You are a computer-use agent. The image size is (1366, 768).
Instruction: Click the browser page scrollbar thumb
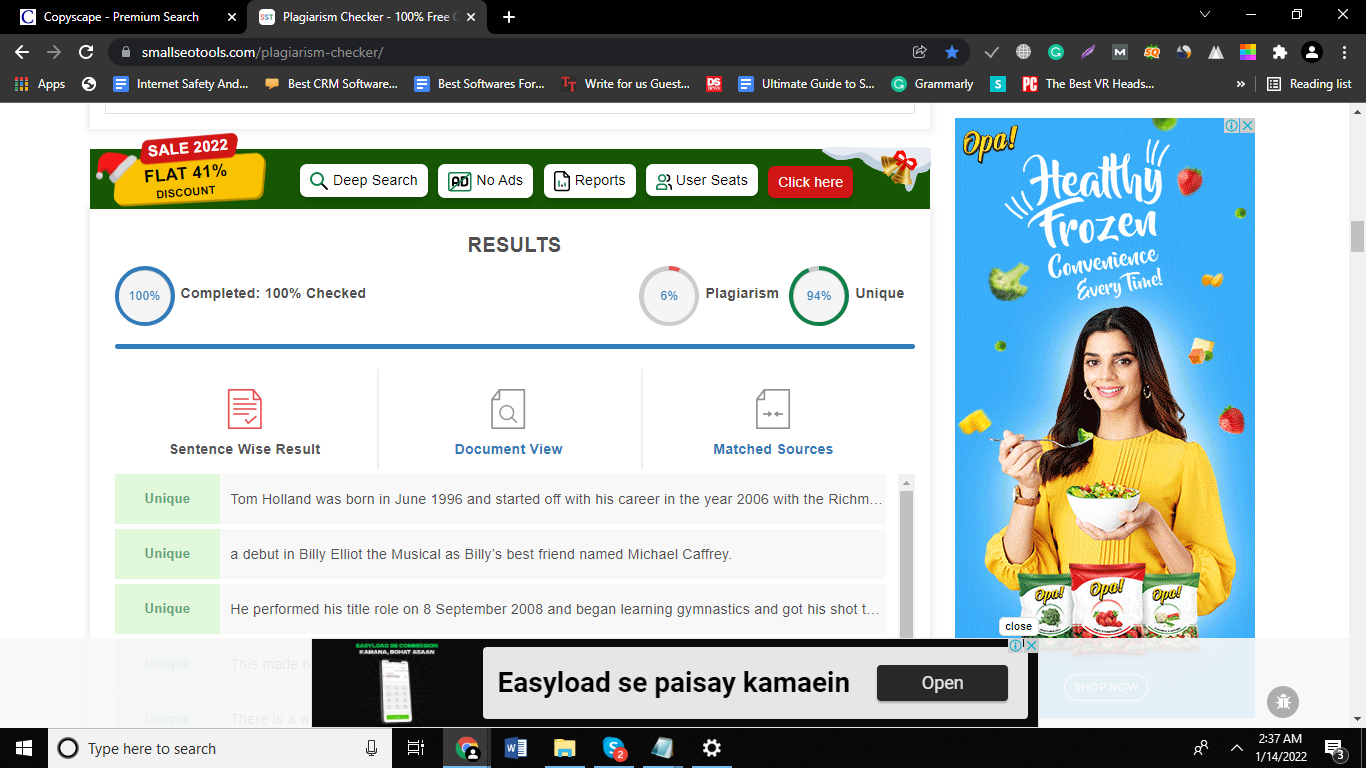(x=1357, y=237)
